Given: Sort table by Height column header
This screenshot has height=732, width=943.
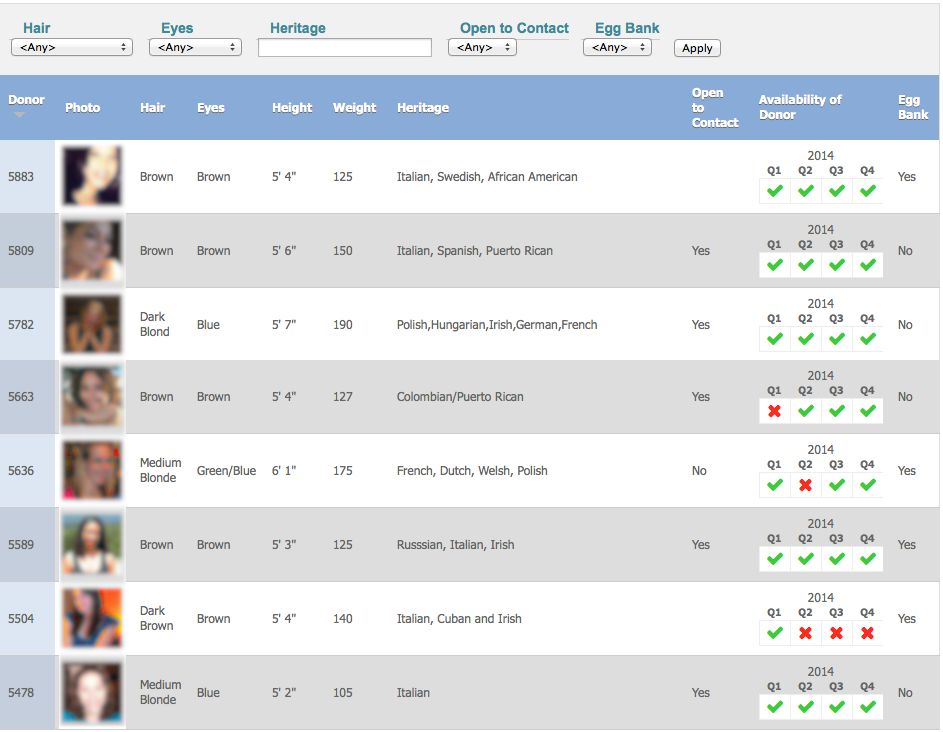Looking at the screenshot, I should tap(292, 108).
